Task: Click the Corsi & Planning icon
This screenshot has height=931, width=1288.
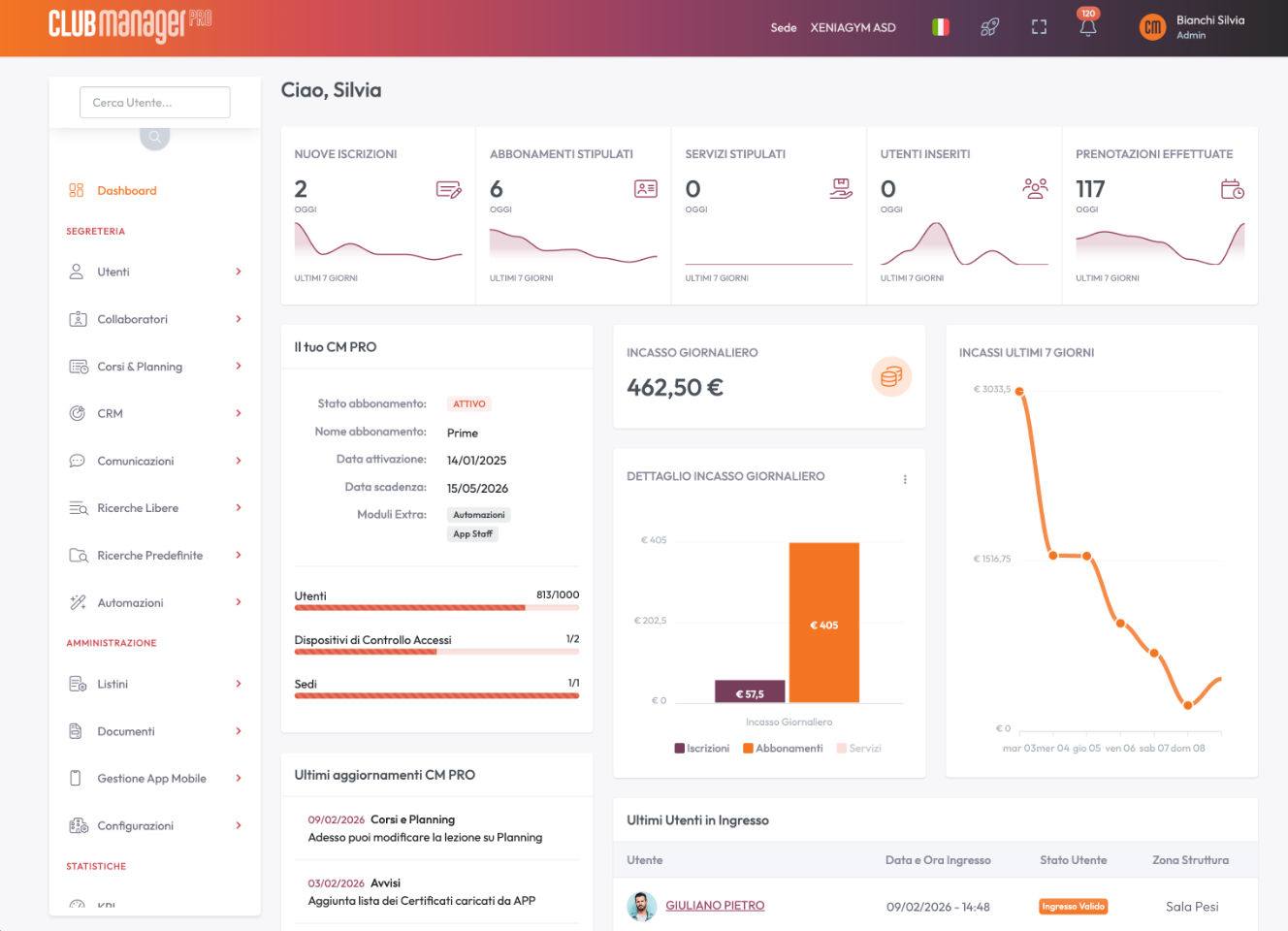Action: coord(79,367)
